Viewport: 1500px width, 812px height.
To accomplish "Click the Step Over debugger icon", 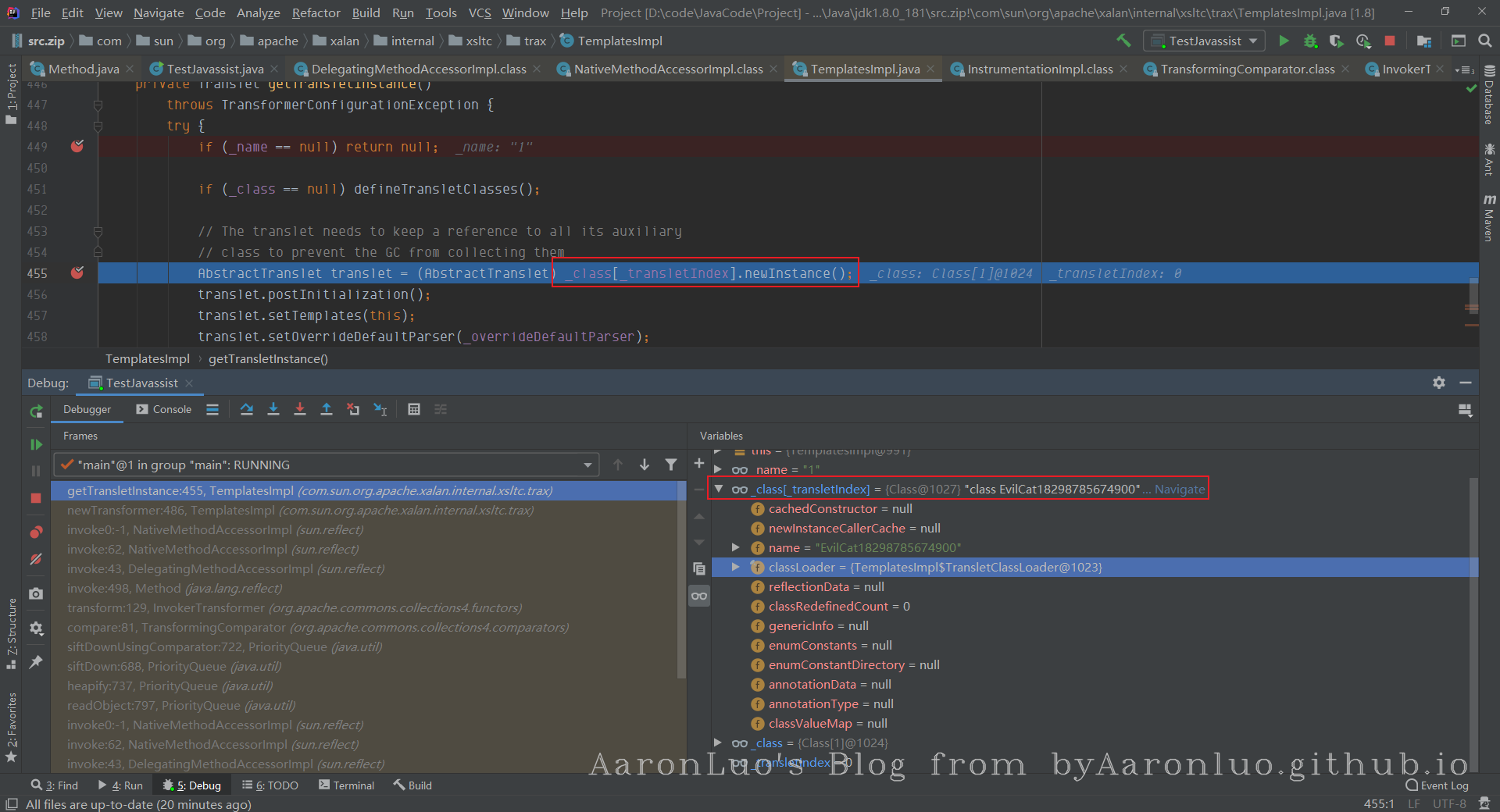I will [247, 409].
